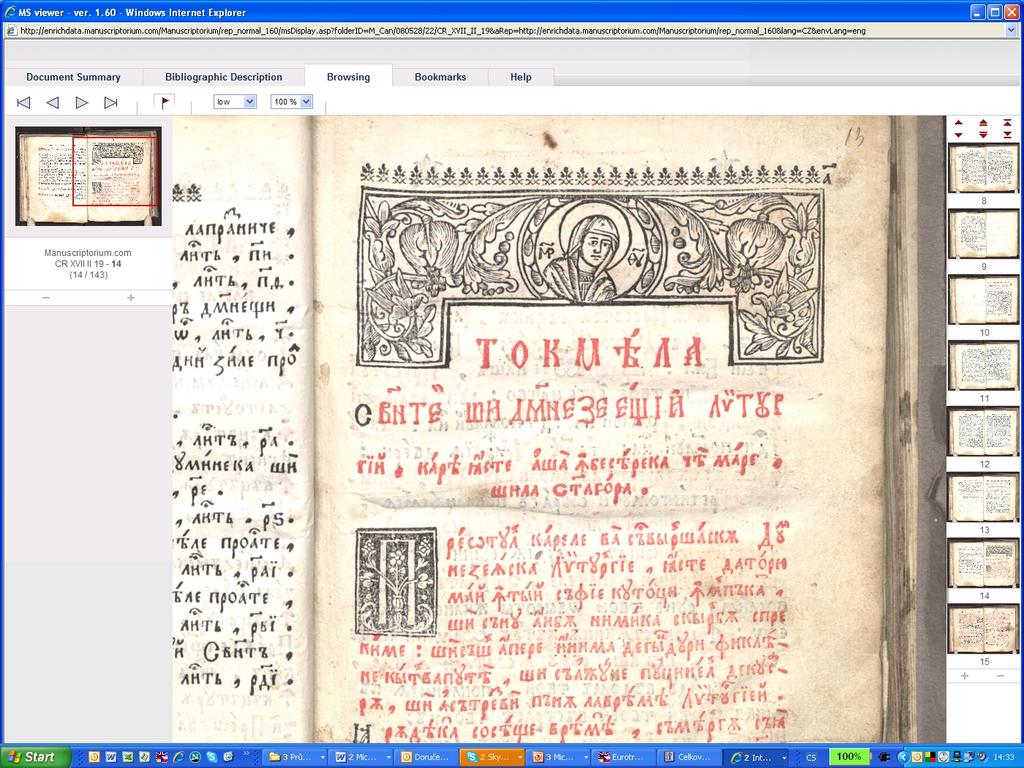The image size is (1024, 768).
Task: Open page thumbnail number 15
Action: [983, 630]
